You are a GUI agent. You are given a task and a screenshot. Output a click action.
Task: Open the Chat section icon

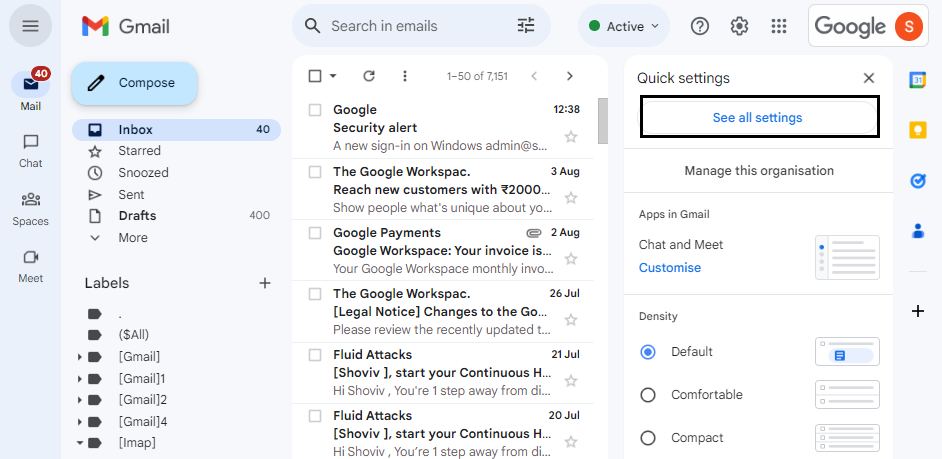pyautogui.click(x=31, y=142)
